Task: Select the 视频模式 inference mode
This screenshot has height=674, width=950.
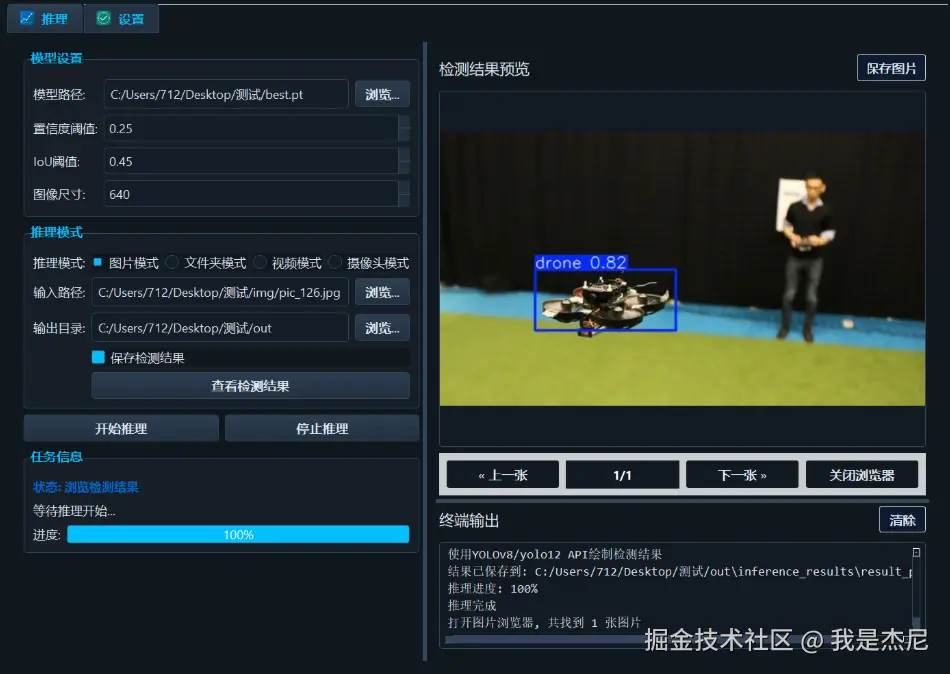Action: [260, 263]
